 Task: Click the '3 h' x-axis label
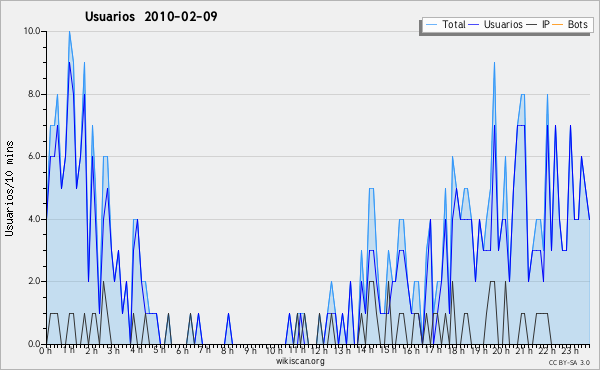tap(114, 351)
